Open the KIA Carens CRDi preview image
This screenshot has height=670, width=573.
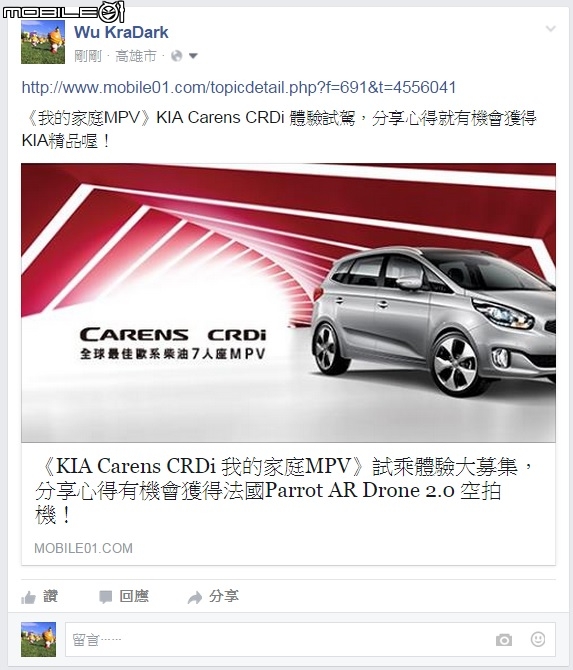pos(288,303)
